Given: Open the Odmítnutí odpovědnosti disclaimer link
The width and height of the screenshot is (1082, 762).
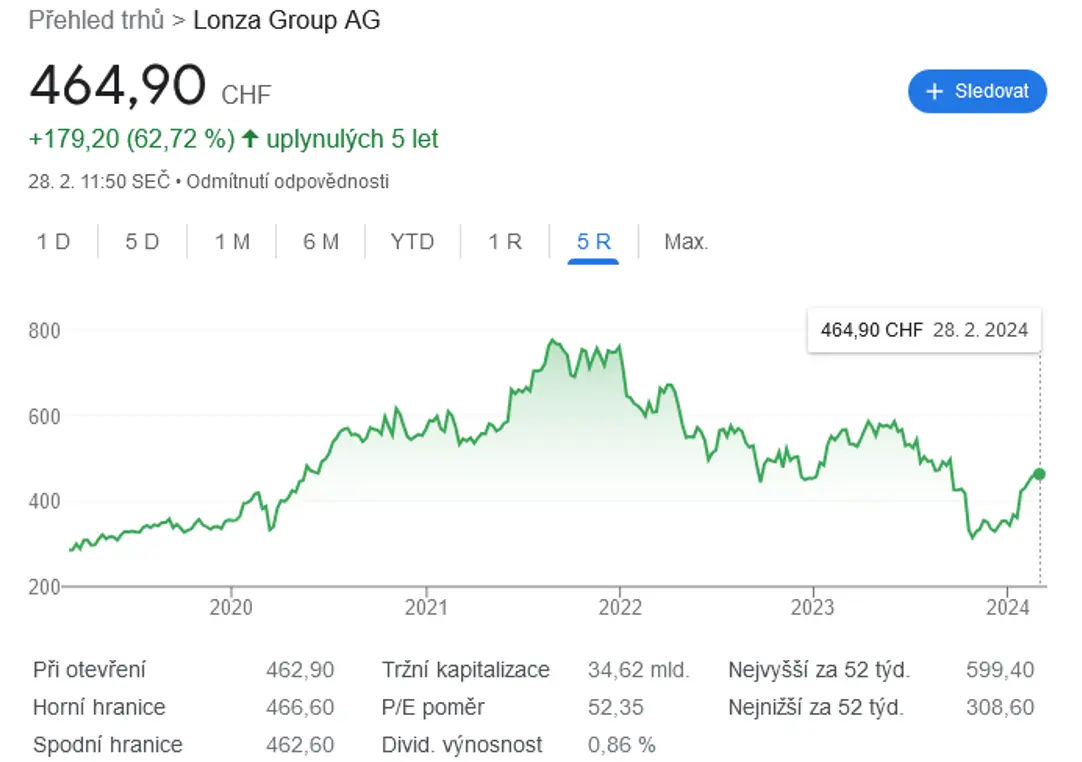Looking at the screenshot, I should [288, 182].
